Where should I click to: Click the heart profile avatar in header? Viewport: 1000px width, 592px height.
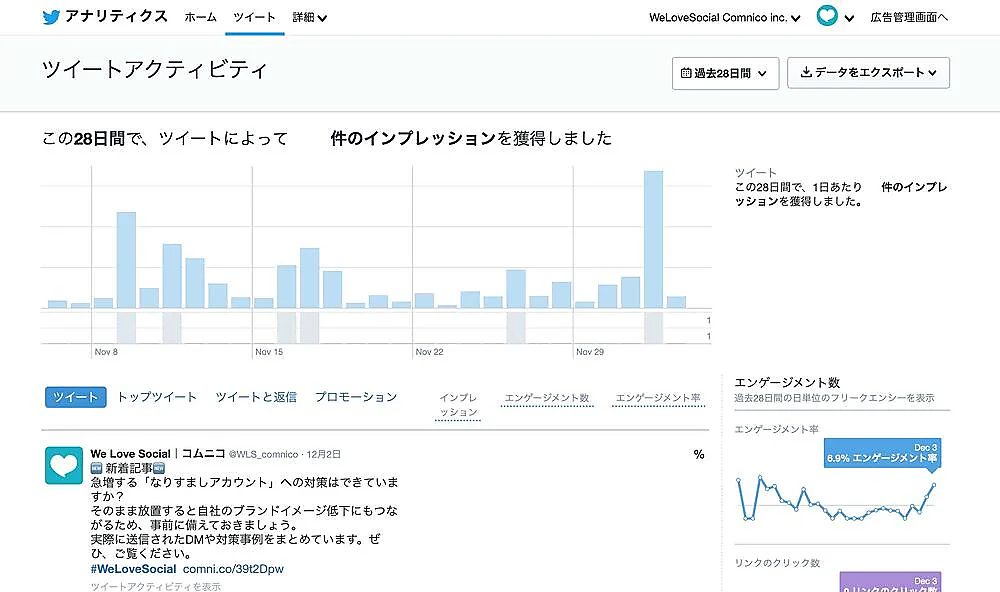(x=827, y=16)
